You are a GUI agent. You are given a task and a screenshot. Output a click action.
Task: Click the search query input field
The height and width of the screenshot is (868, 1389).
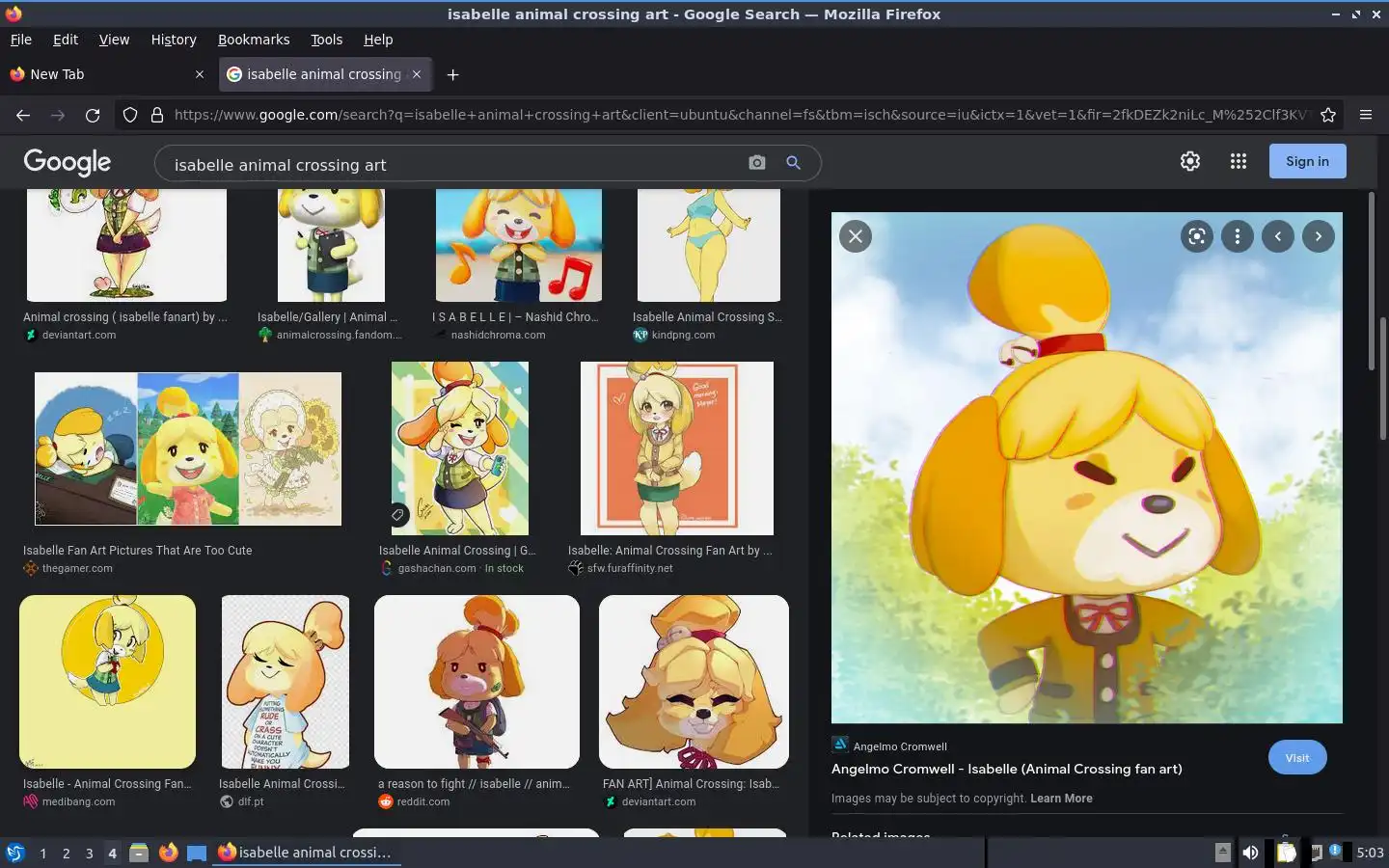pos(453,165)
